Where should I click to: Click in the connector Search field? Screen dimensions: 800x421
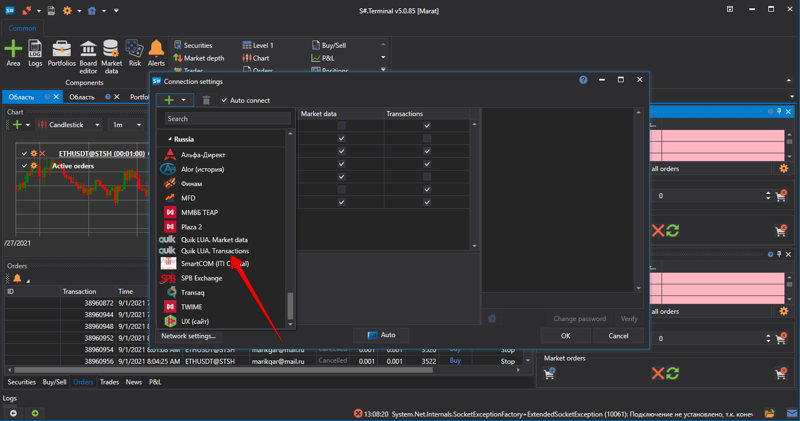pyautogui.click(x=228, y=118)
